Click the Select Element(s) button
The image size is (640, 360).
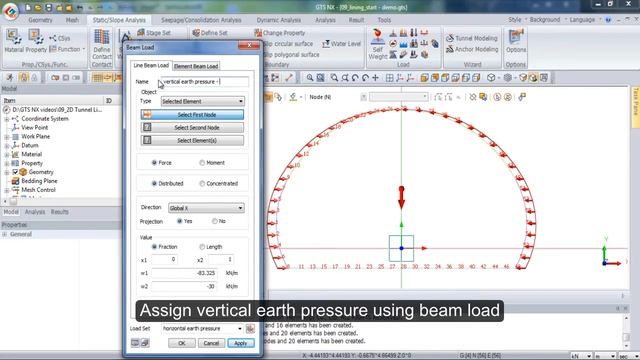coord(192,140)
